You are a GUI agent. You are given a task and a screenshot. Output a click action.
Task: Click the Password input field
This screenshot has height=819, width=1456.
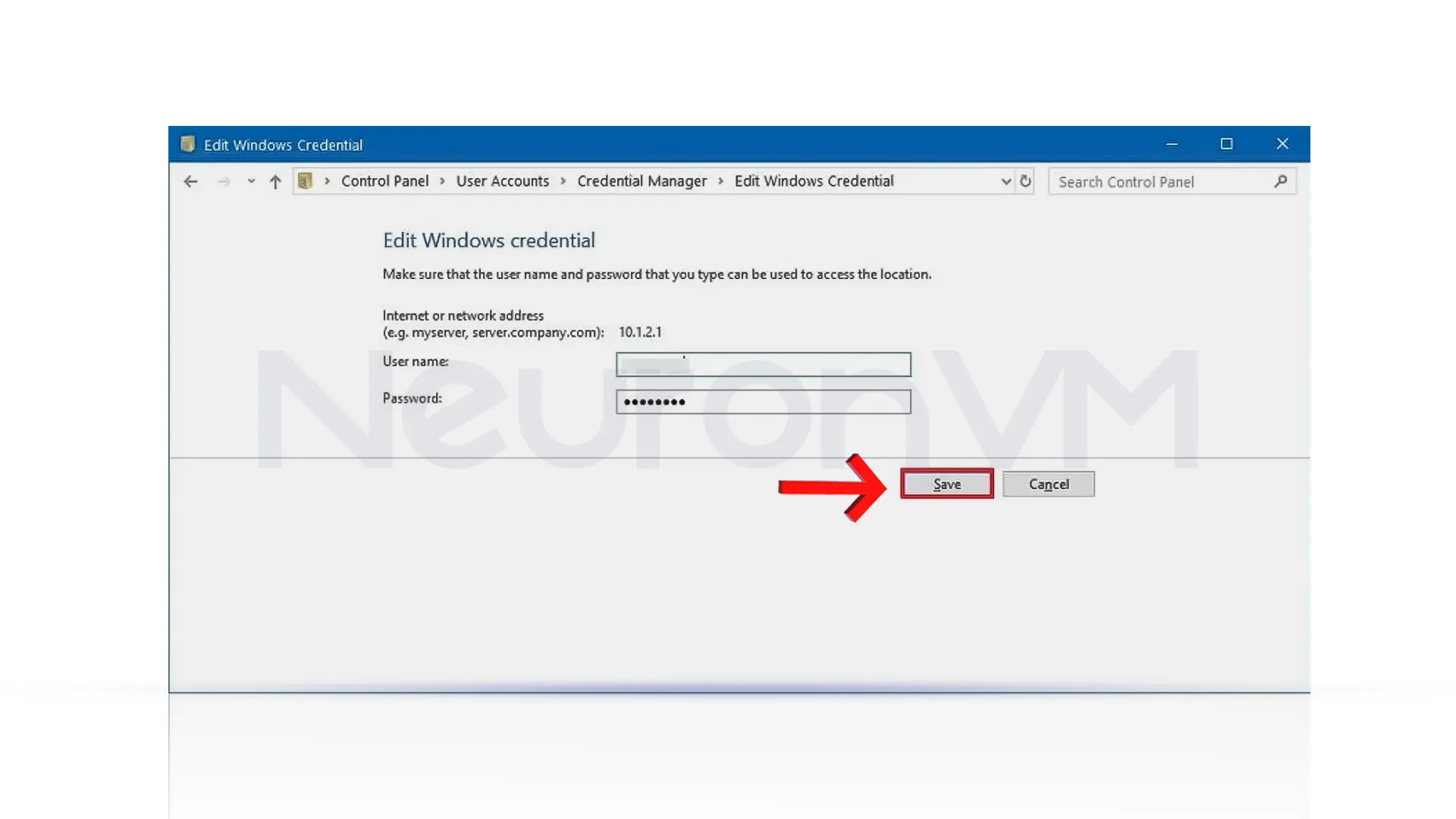pyautogui.click(x=763, y=401)
